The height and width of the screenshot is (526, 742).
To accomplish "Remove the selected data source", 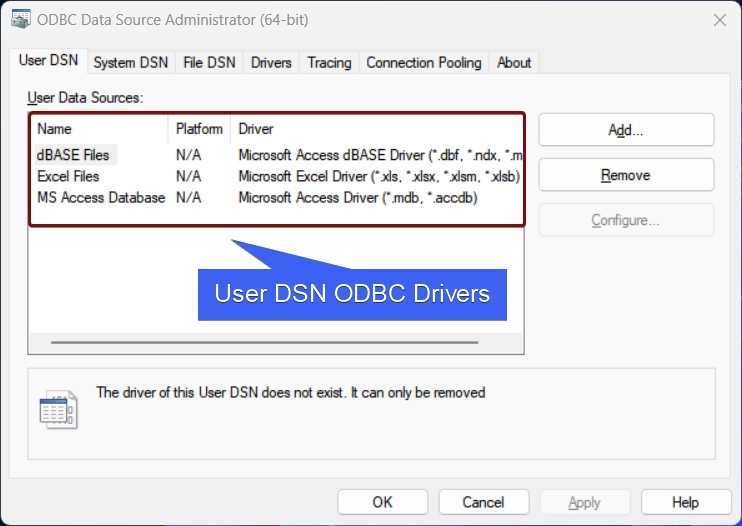I will (x=626, y=175).
